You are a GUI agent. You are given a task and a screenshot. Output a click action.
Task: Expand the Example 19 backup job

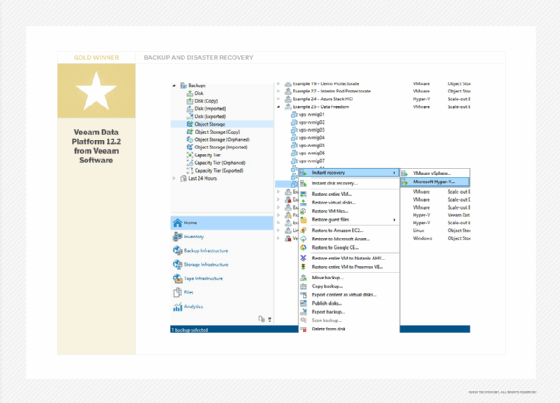[278, 84]
